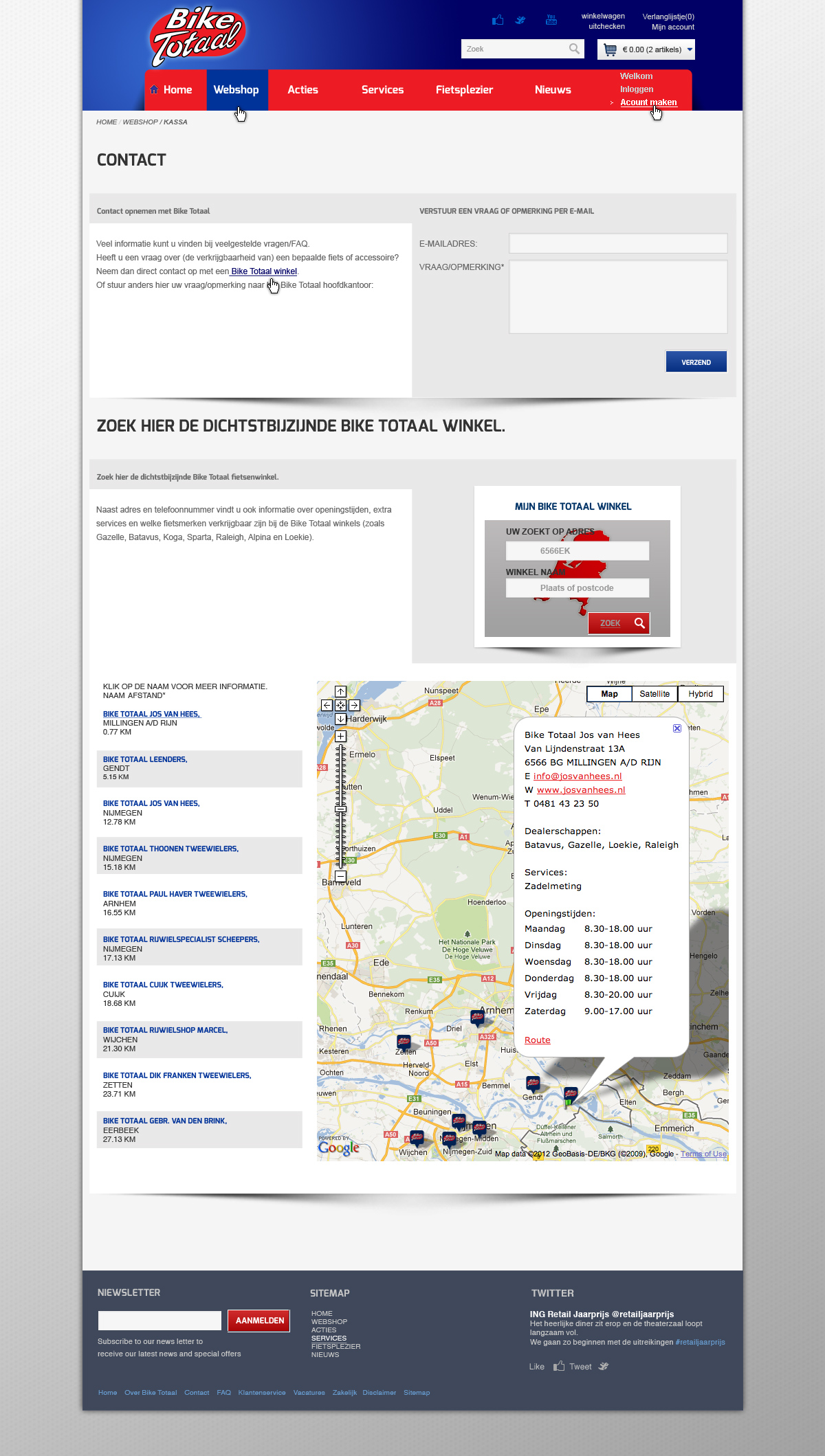The image size is (825, 1456).
Task: Open the Webshop menu
Action: [236, 89]
